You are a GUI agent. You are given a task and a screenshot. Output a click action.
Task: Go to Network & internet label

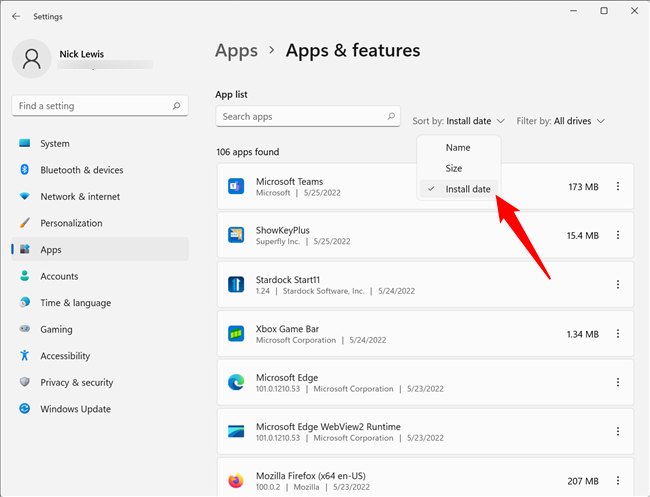tap(80, 196)
